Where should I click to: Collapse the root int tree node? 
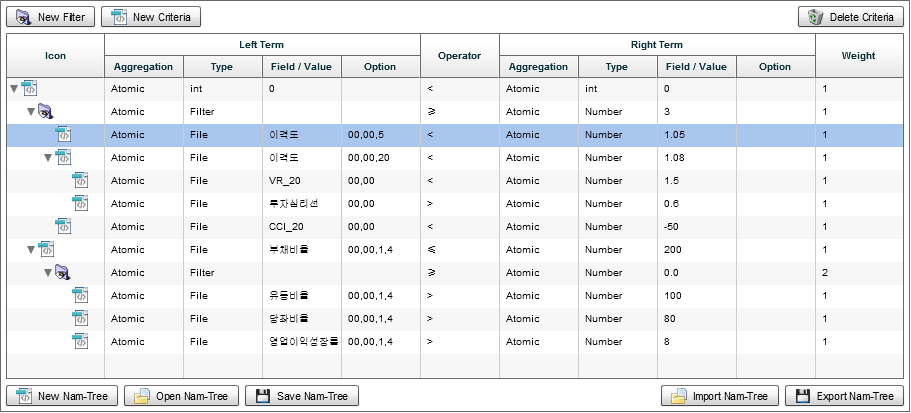pyautogui.click(x=13, y=89)
